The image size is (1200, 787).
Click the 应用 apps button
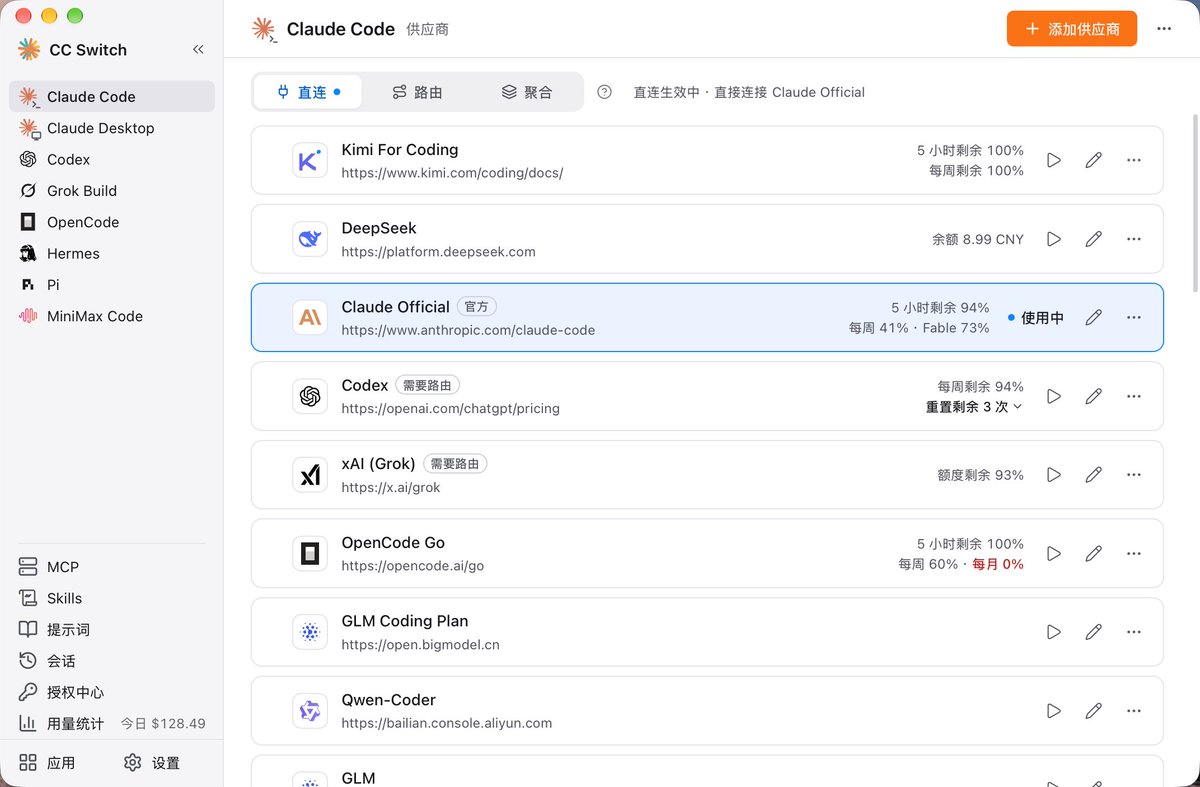point(47,763)
